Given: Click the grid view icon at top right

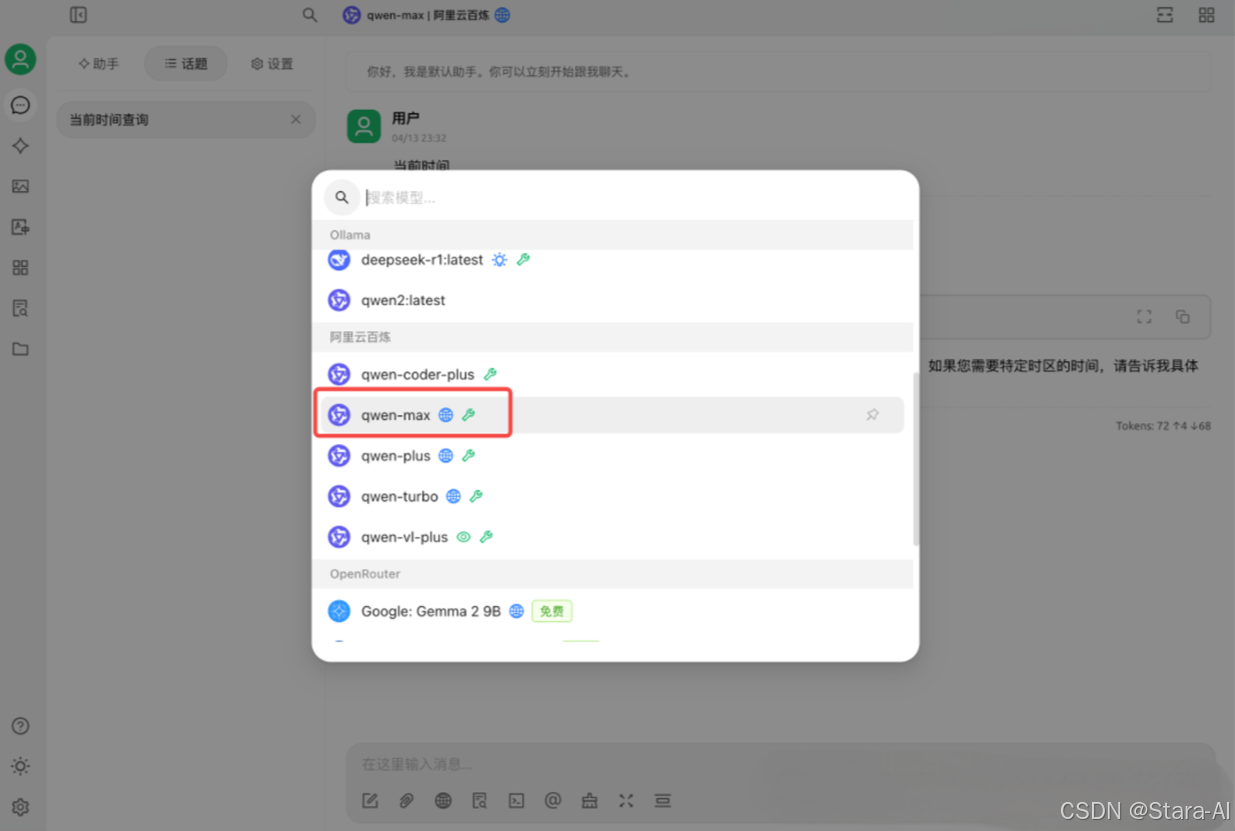Looking at the screenshot, I should click(1206, 15).
